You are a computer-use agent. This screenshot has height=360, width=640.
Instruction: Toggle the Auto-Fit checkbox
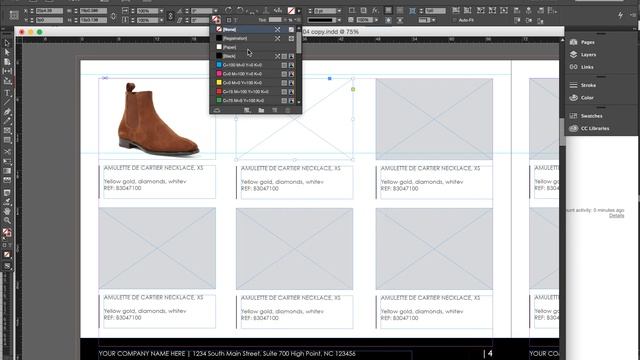454,20
